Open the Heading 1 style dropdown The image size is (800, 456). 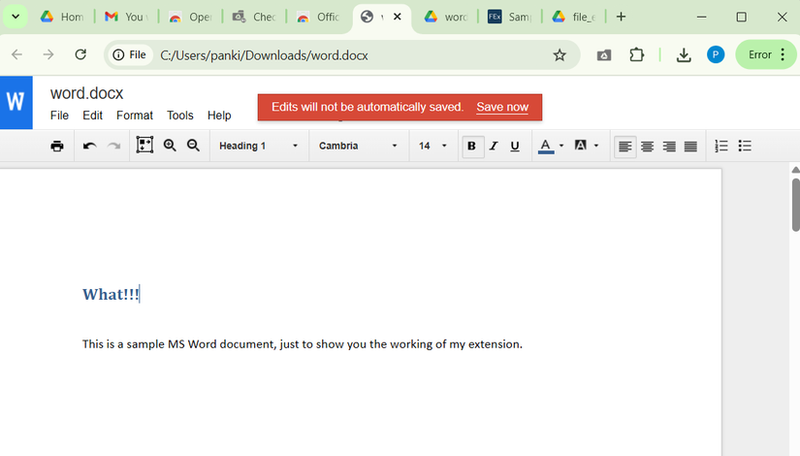coord(258,146)
